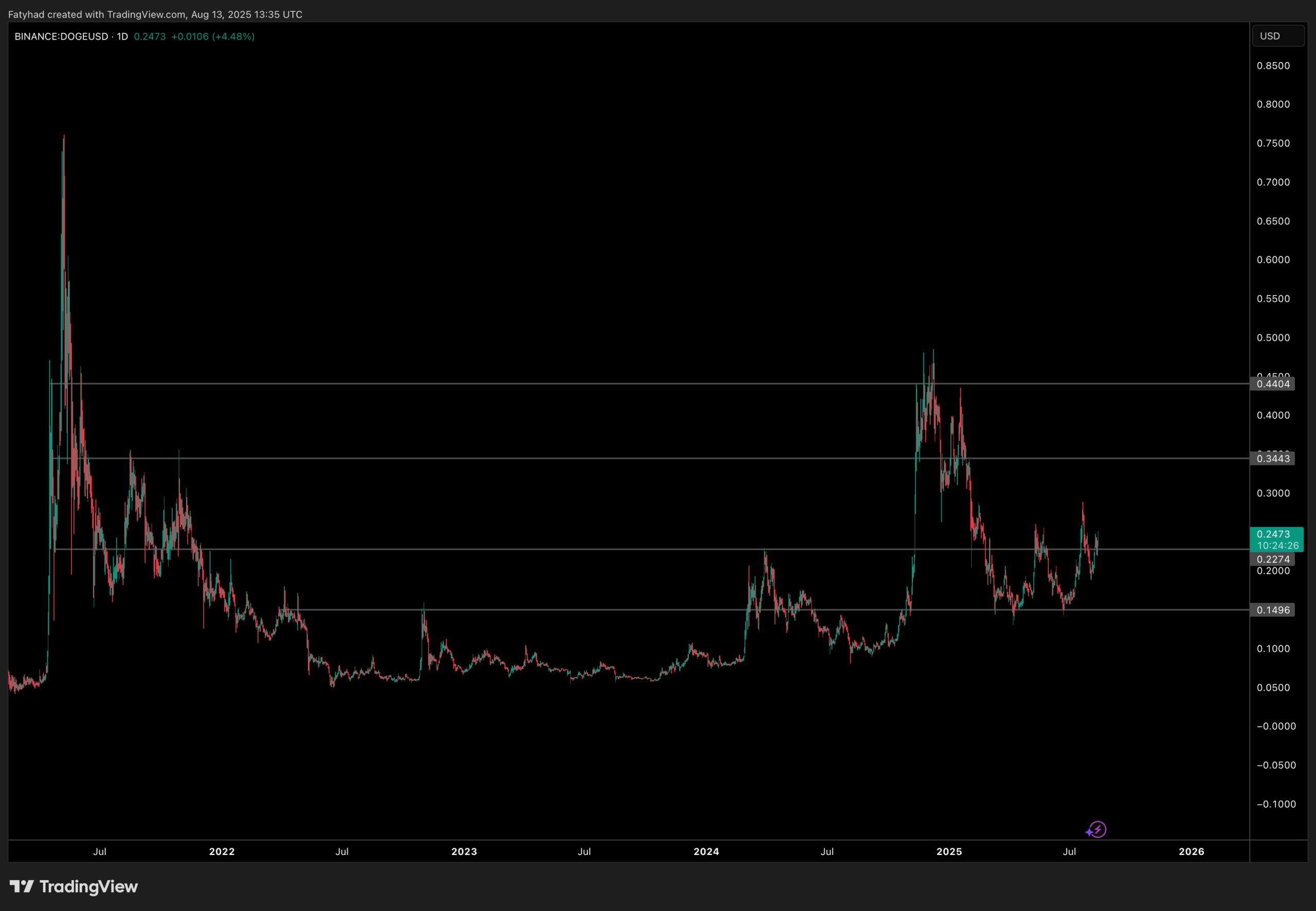Click the 0.4404 price label on scale
This screenshot has width=1316, height=911.
(x=1274, y=384)
